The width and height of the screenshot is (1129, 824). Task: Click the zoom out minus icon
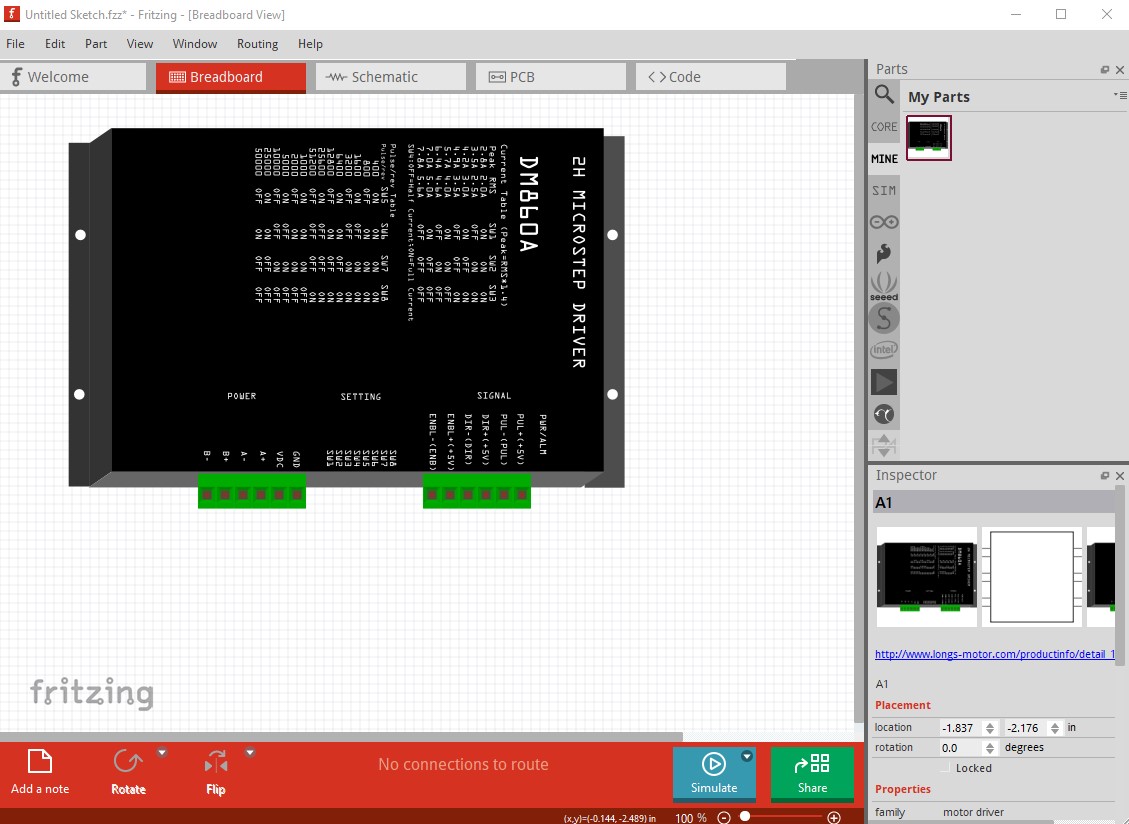click(x=724, y=818)
